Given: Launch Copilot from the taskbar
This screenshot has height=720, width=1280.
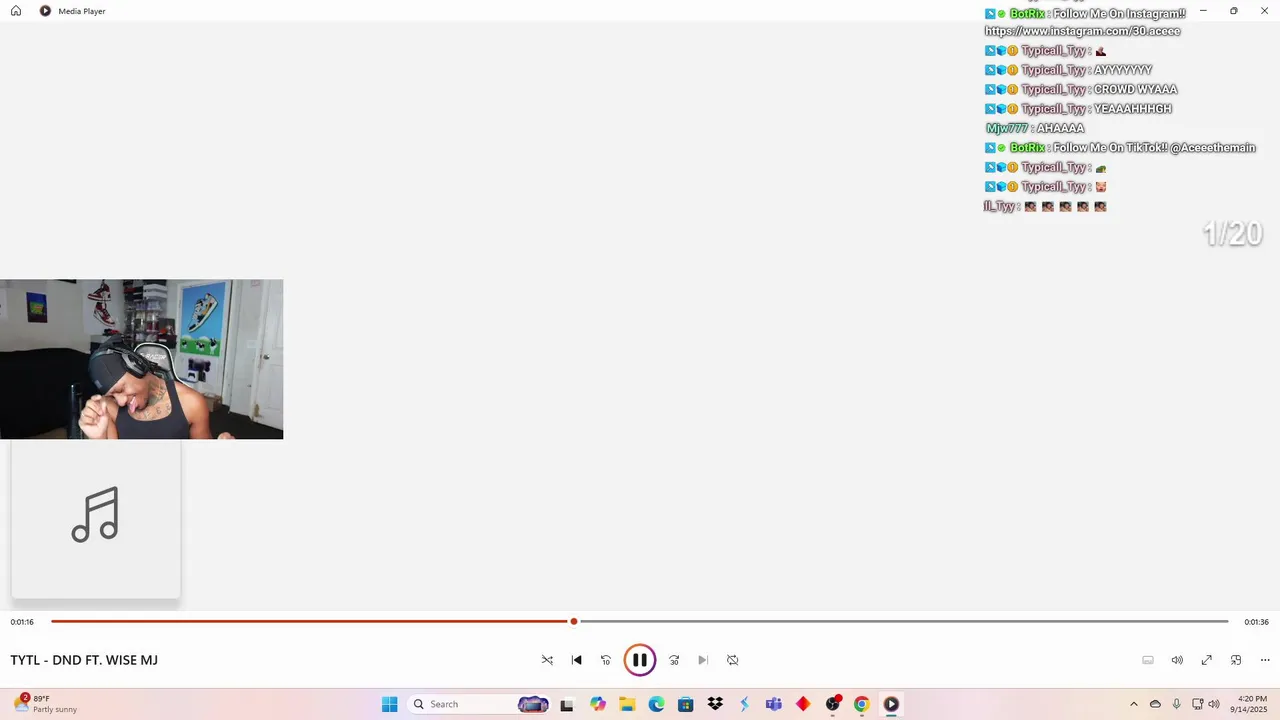Looking at the screenshot, I should click(598, 704).
